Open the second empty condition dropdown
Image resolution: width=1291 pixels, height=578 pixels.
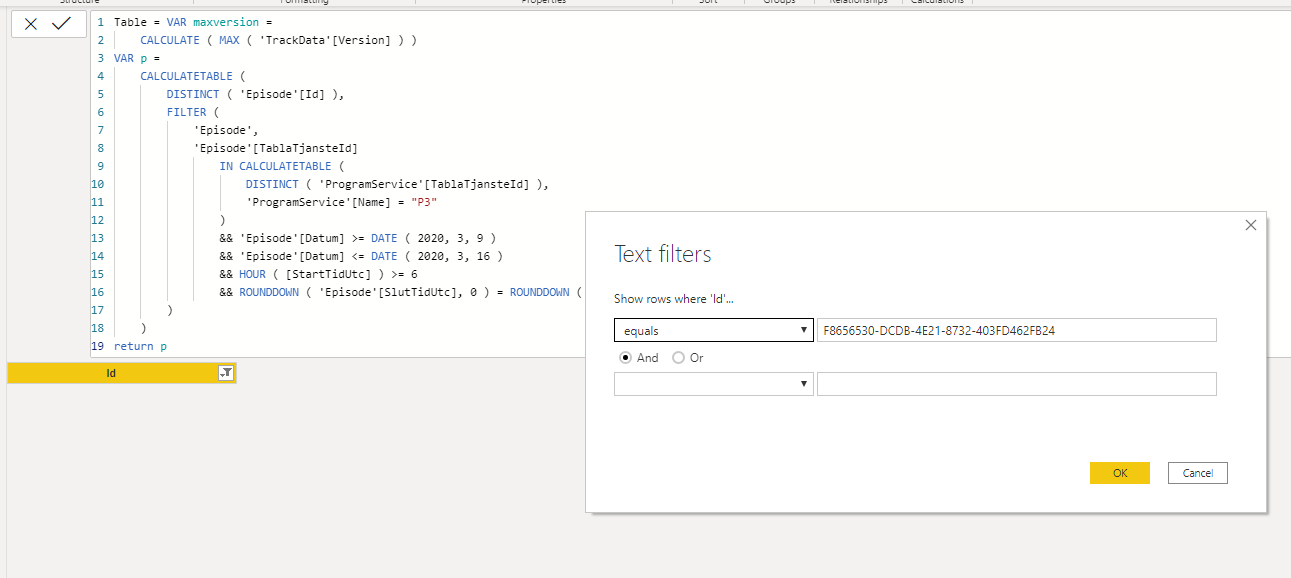(714, 384)
